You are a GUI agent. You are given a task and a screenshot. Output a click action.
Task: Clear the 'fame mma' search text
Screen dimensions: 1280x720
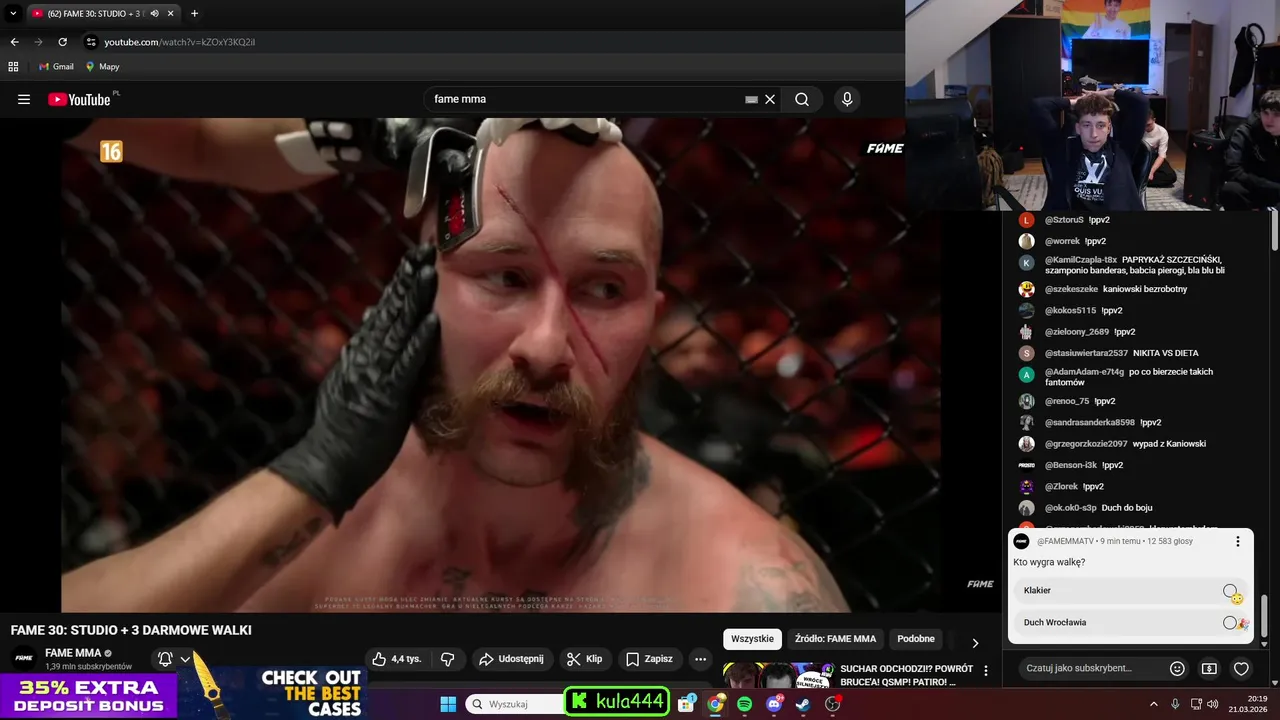pyautogui.click(x=770, y=99)
